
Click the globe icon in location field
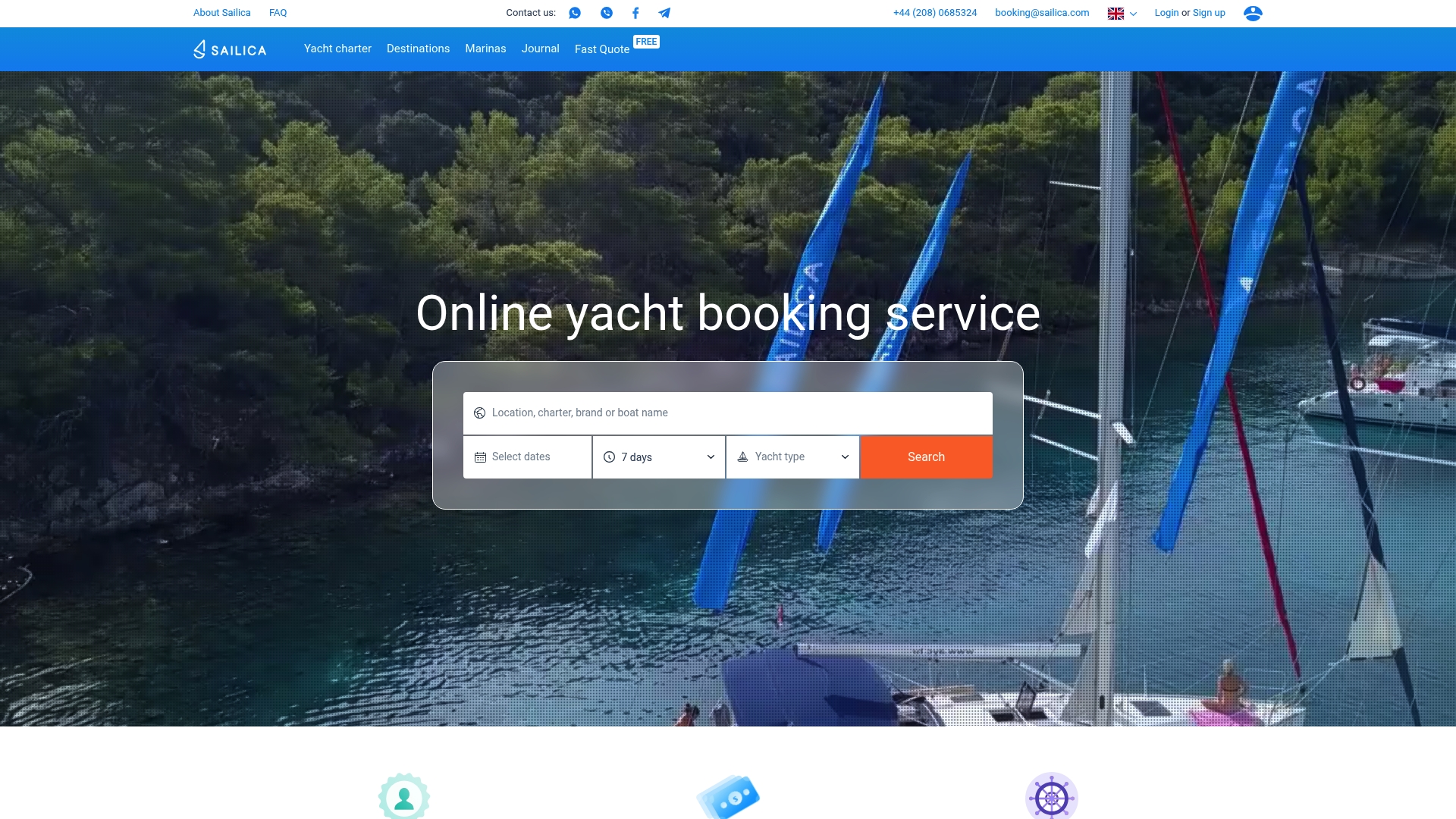(x=479, y=413)
